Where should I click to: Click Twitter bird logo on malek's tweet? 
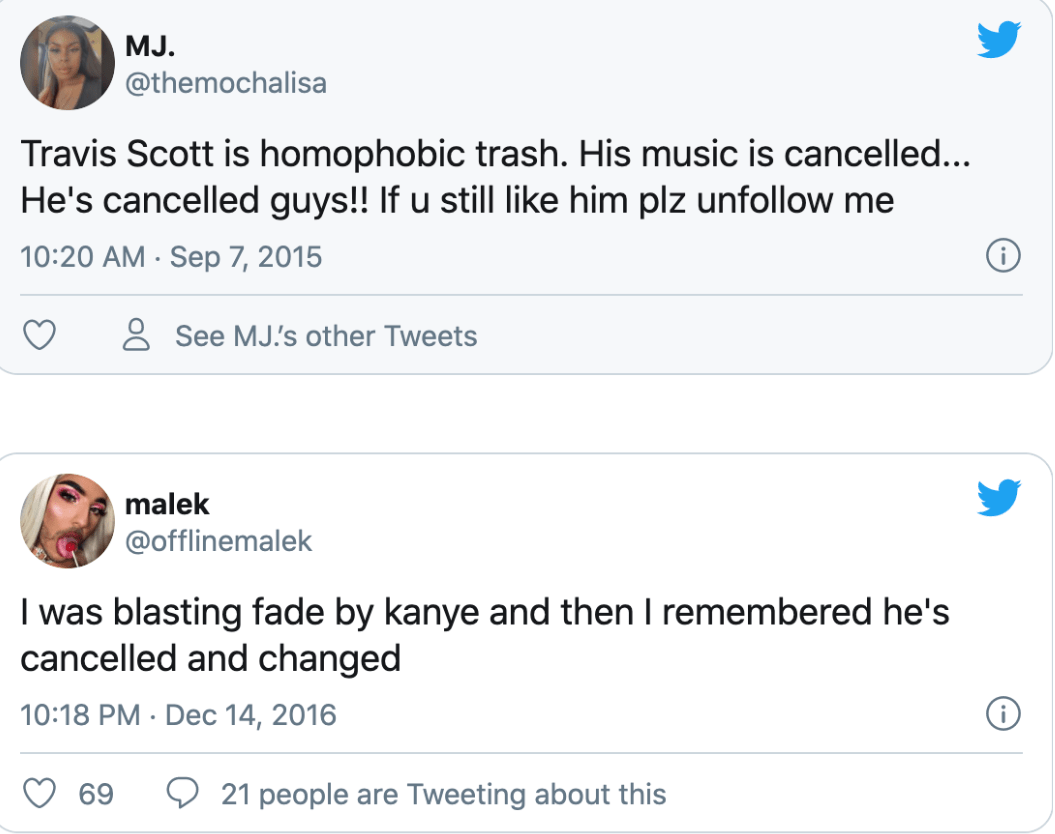[x=998, y=497]
